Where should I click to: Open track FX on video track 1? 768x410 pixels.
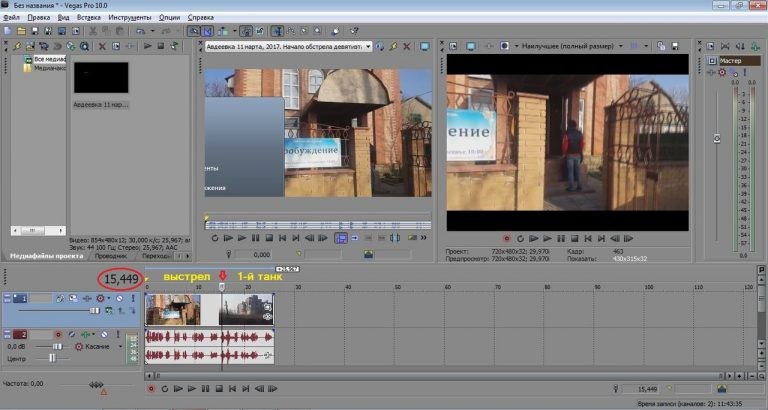click(86, 299)
